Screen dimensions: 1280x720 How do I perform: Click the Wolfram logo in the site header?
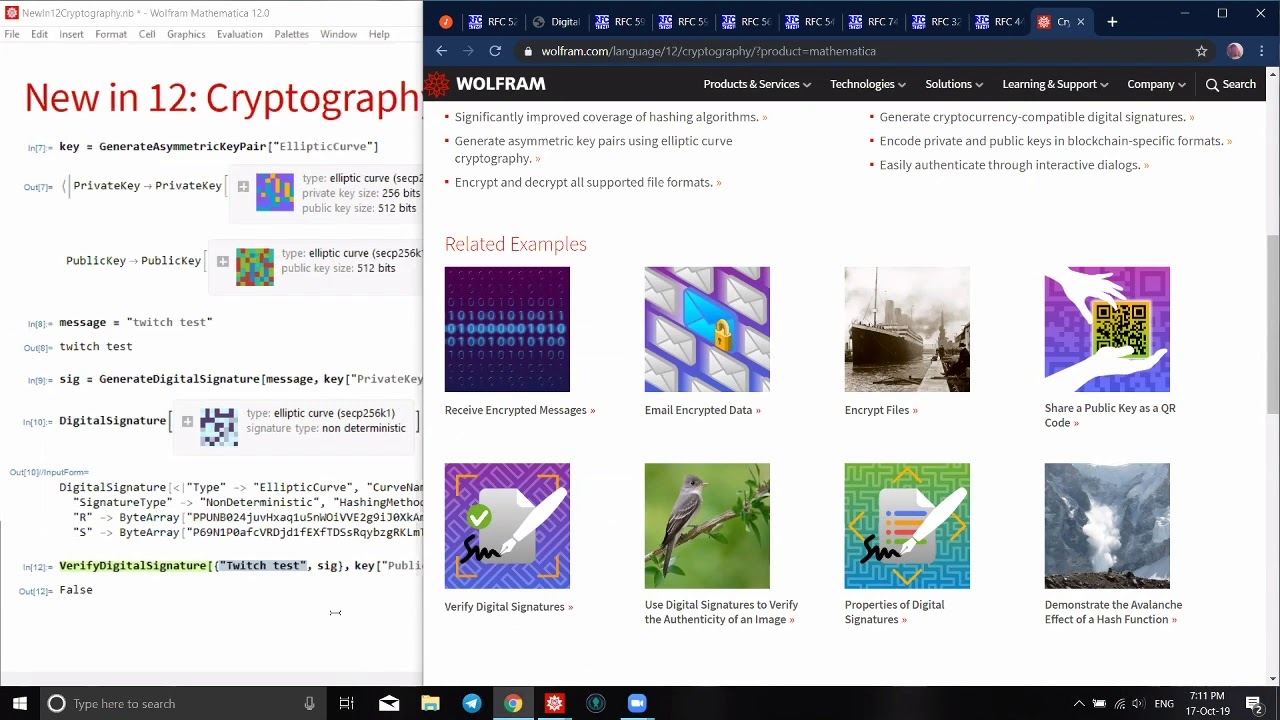pyautogui.click(x=486, y=85)
